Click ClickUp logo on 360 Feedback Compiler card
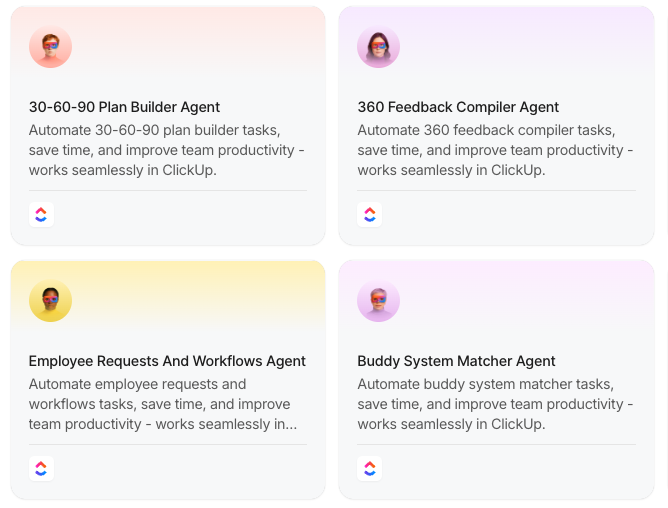 point(369,214)
